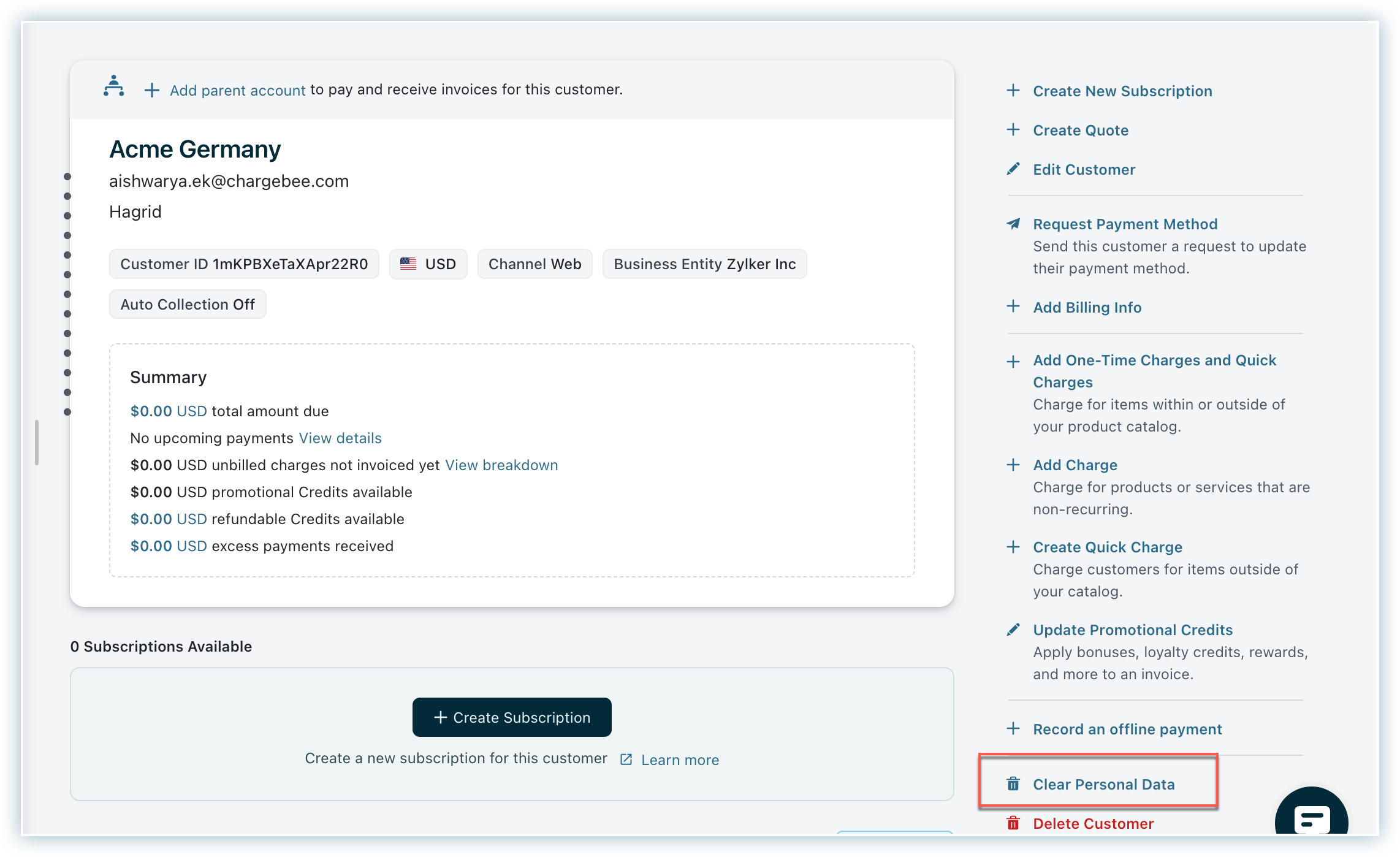Click paper plane icon for Request Payment Method
Screen dimensions: 1400x857
(x=1013, y=224)
